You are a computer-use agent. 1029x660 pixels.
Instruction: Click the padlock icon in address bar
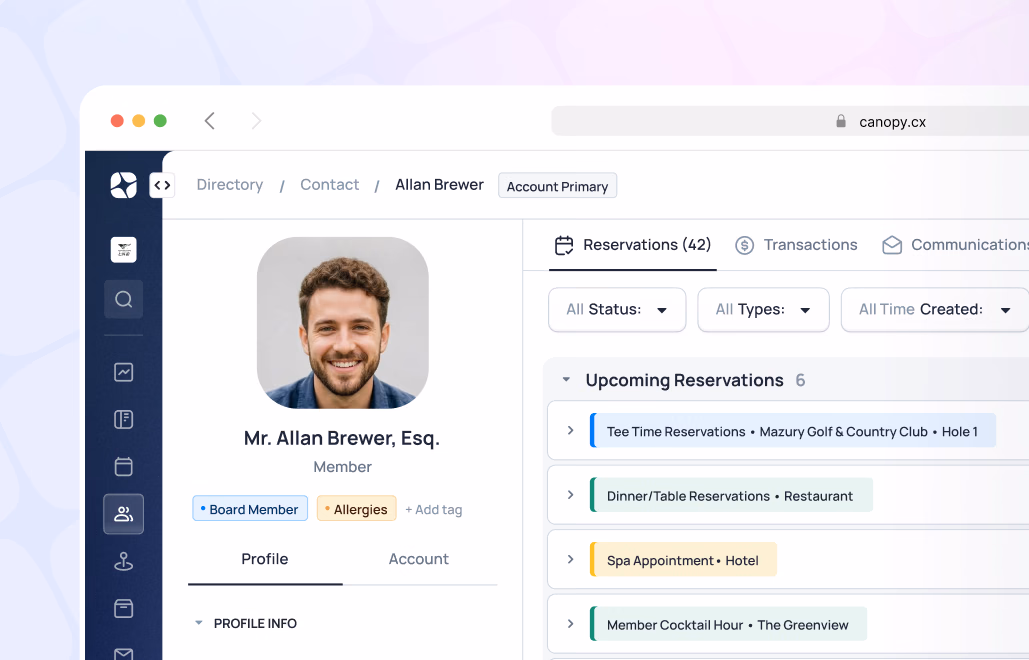(841, 121)
